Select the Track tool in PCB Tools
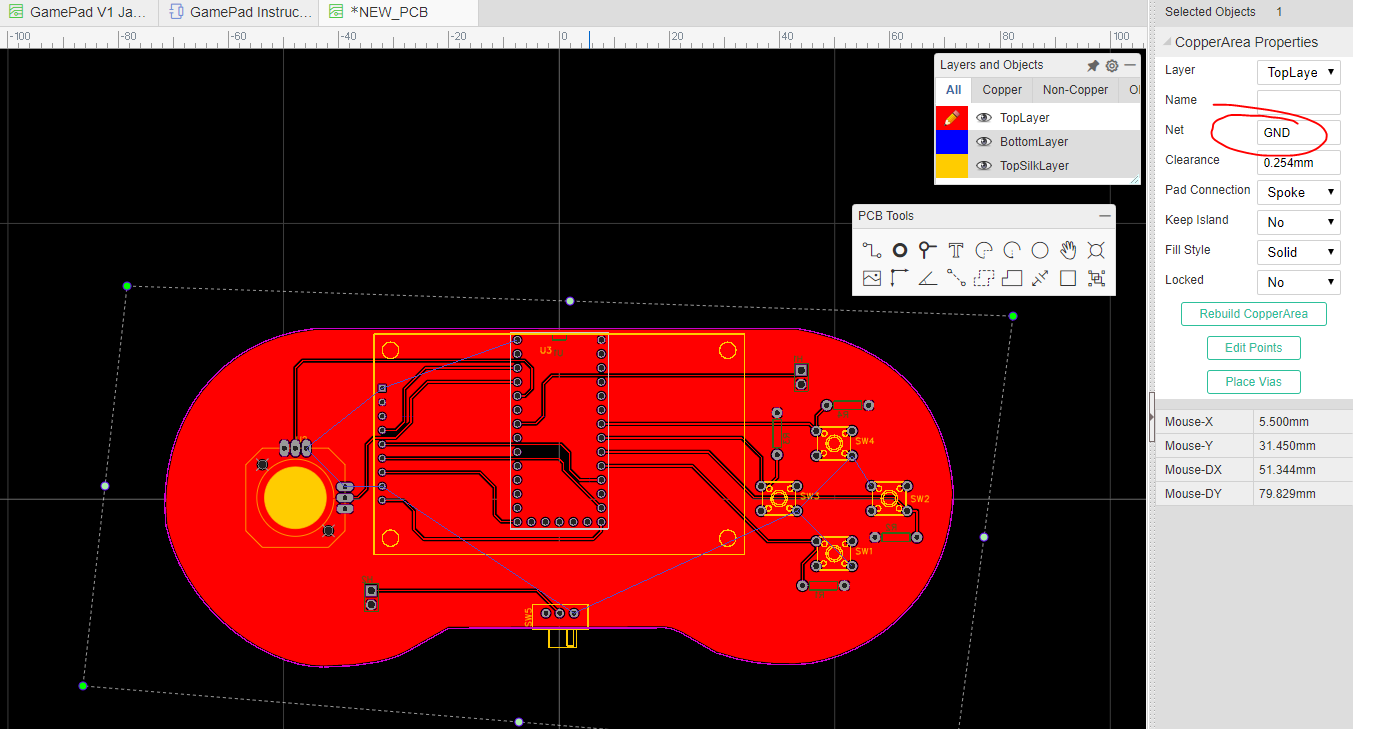1376x729 pixels. pyautogui.click(x=871, y=250)
